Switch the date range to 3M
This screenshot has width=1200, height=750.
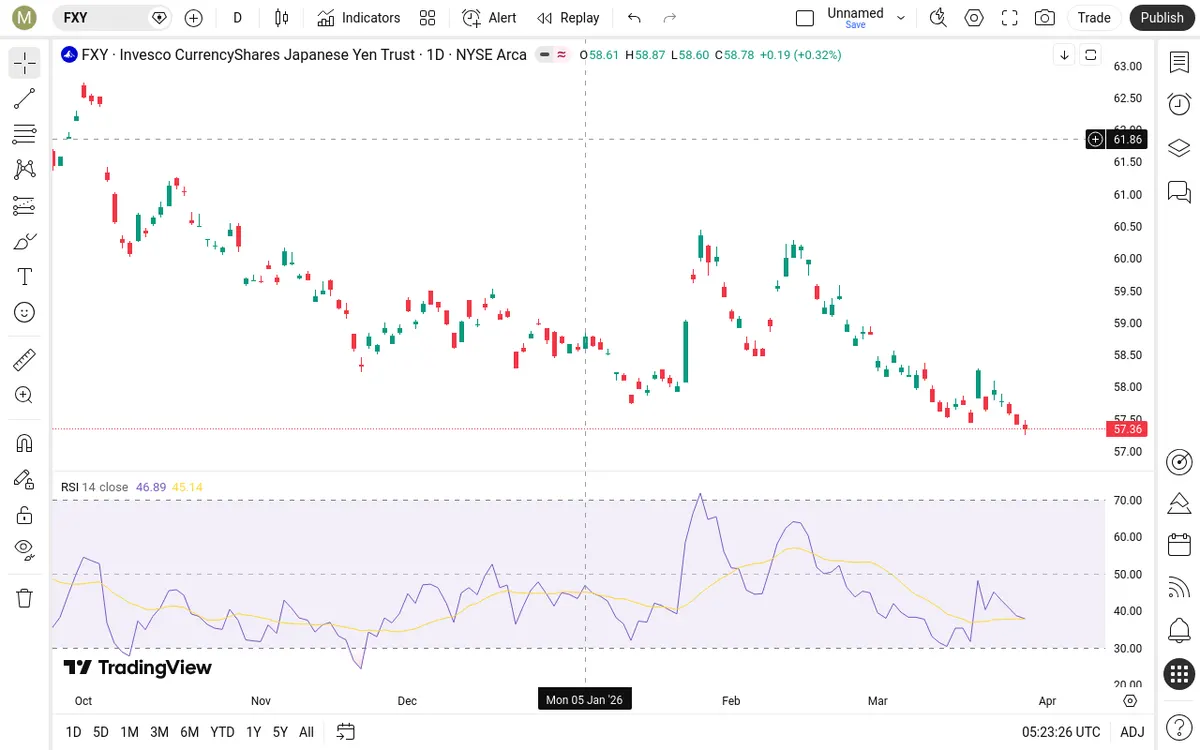pyautogui.click(x=159, y=732)
